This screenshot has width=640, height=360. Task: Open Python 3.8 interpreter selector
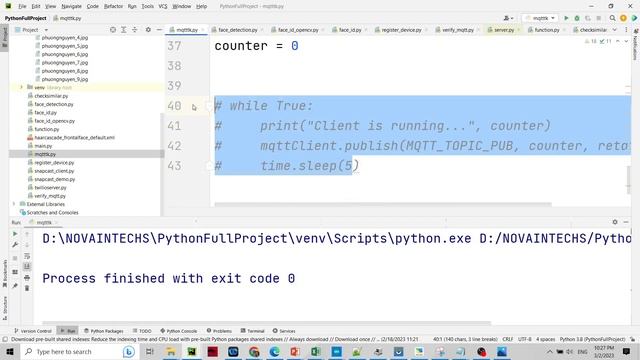[x=592, y=340]
